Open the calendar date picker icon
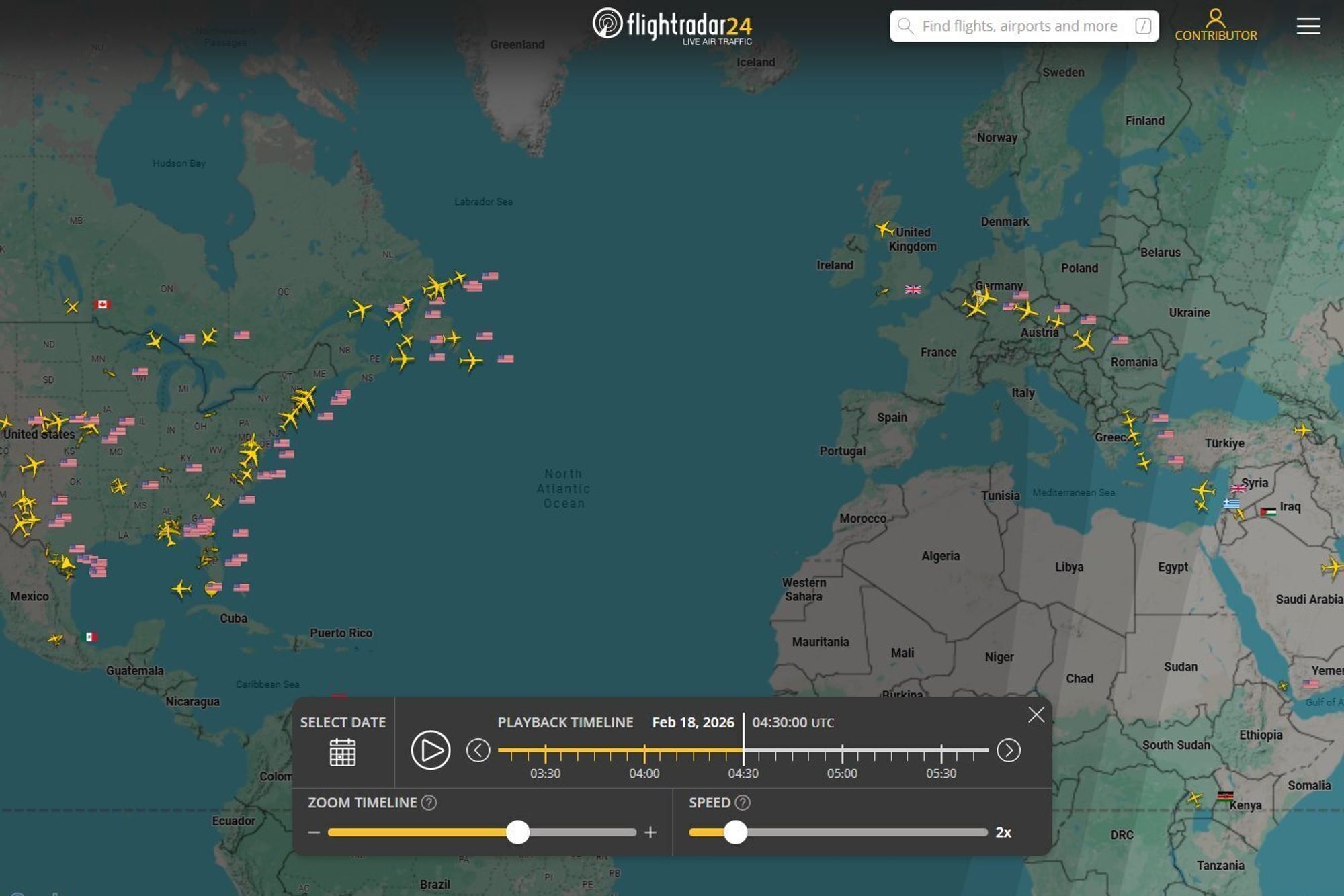 (343, 754)
